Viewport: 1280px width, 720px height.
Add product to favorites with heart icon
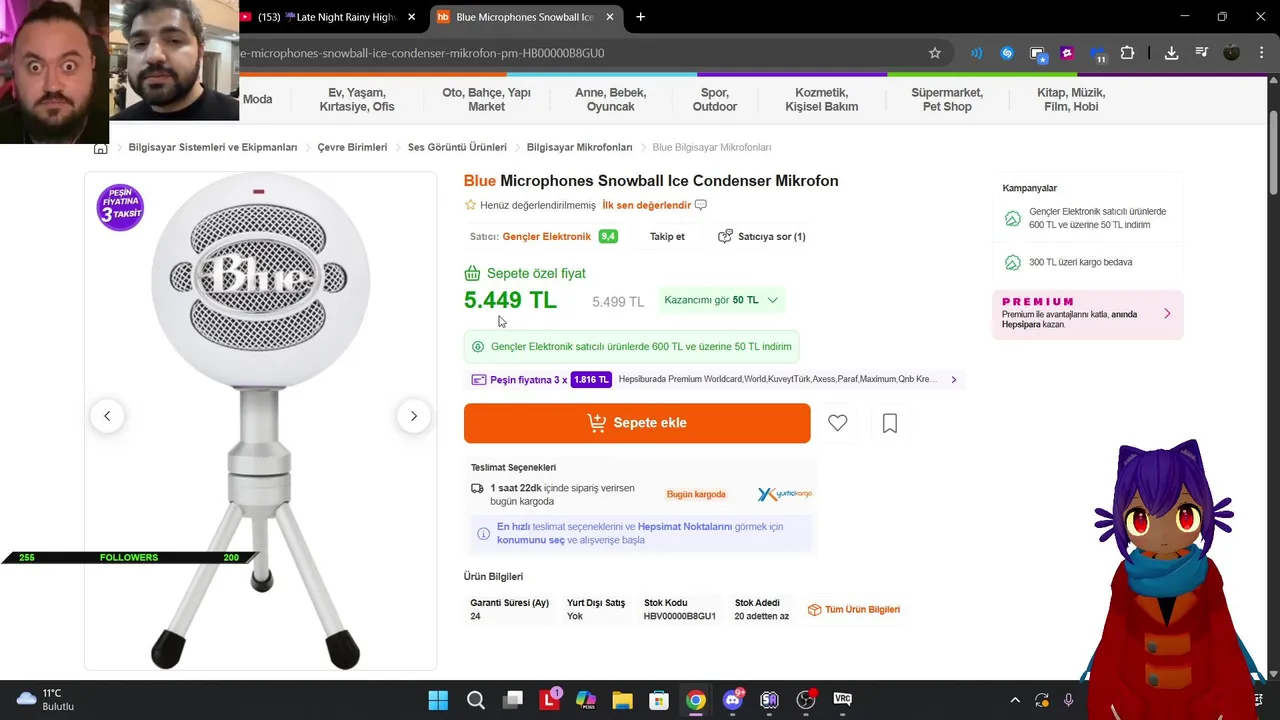pos(838,423)
